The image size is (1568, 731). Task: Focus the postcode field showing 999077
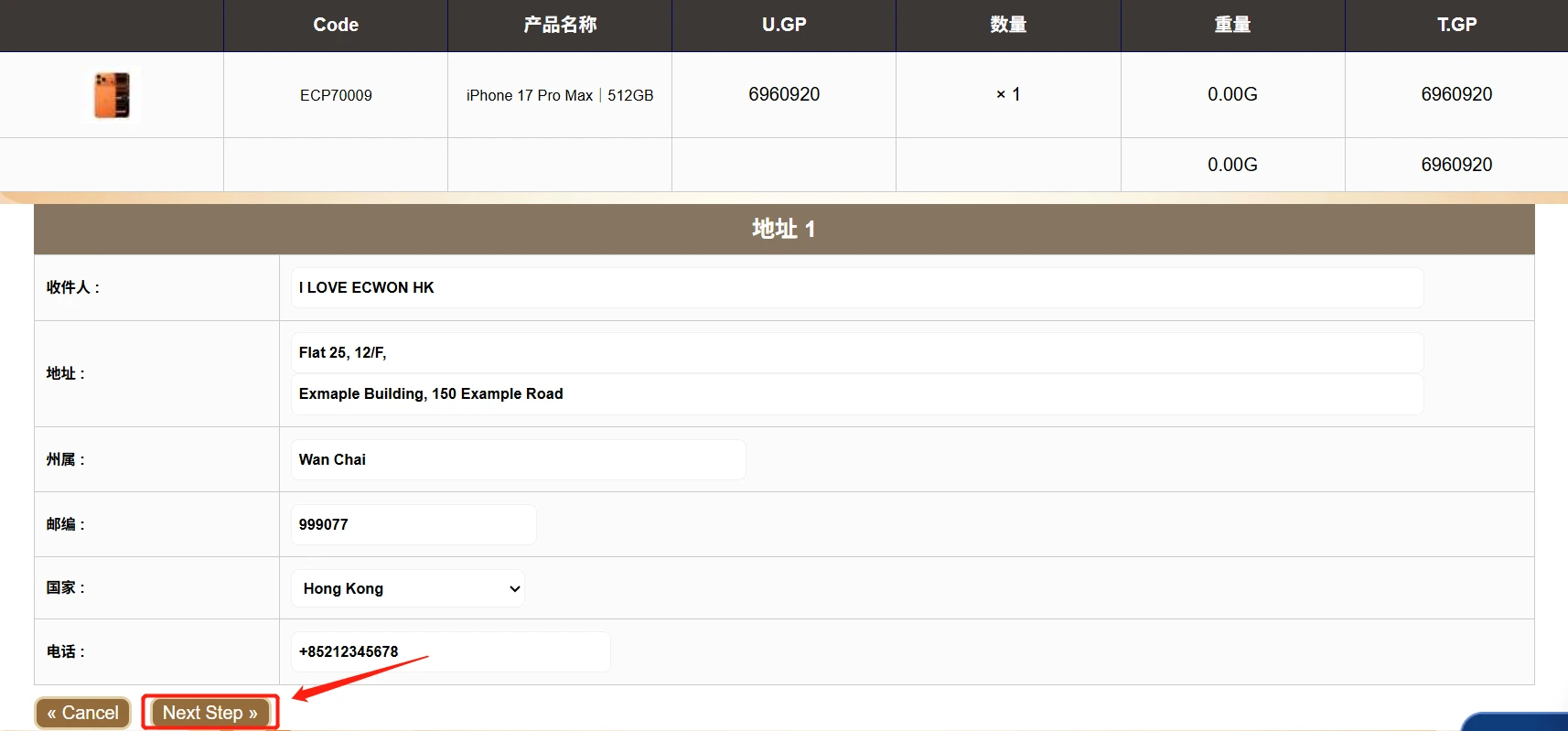click(413, 525)
